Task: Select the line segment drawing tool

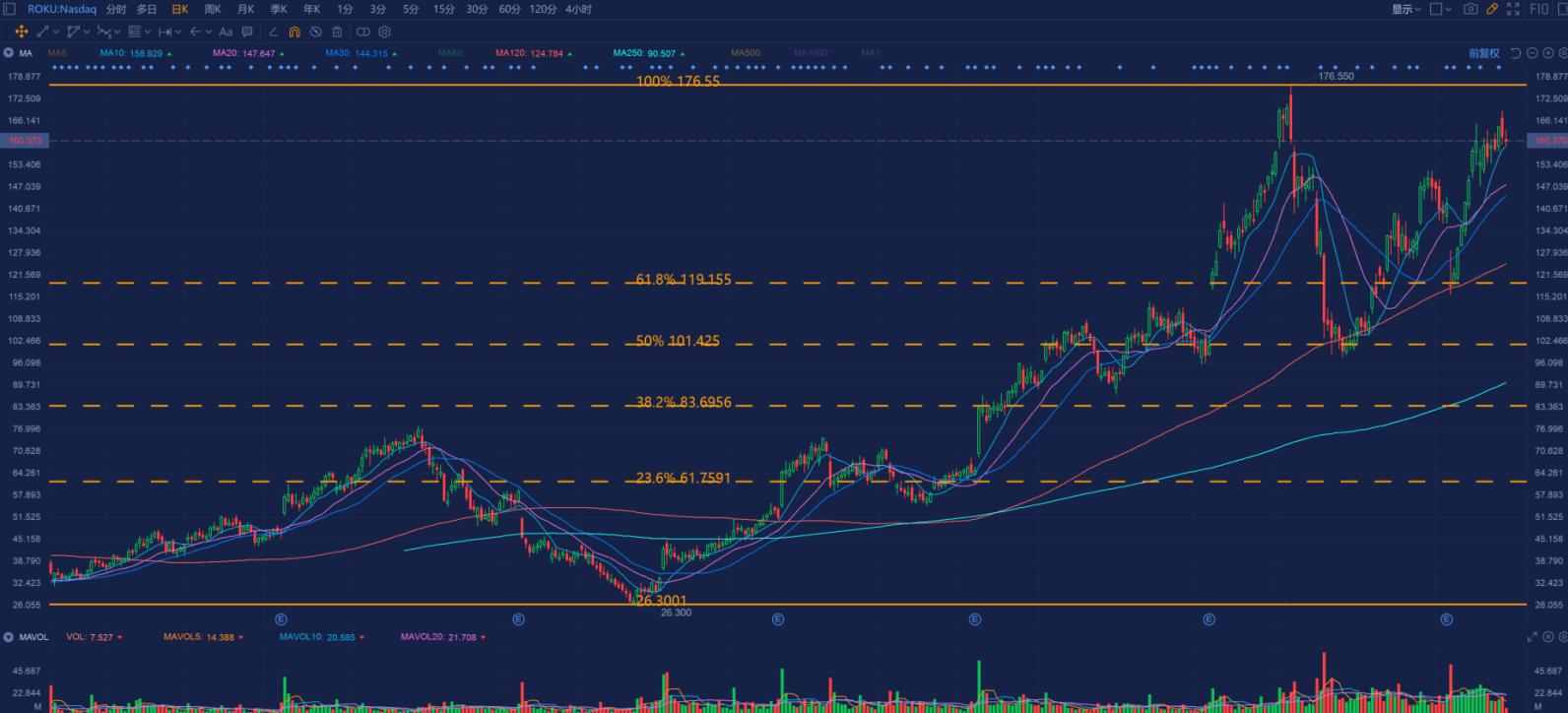Action: pos(42,32)
